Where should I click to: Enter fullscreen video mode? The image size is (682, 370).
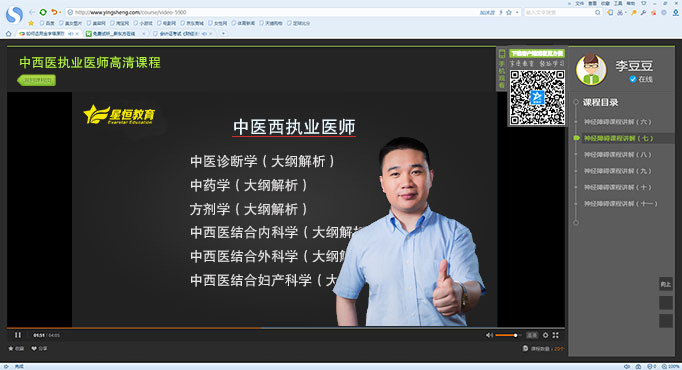click(x=555, y=335)
